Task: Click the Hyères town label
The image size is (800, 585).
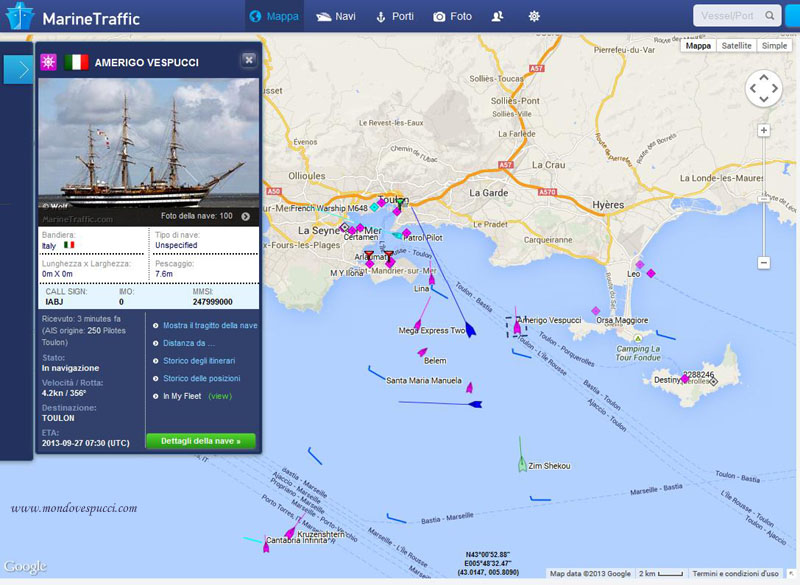Action: click(x=608, y=205)
